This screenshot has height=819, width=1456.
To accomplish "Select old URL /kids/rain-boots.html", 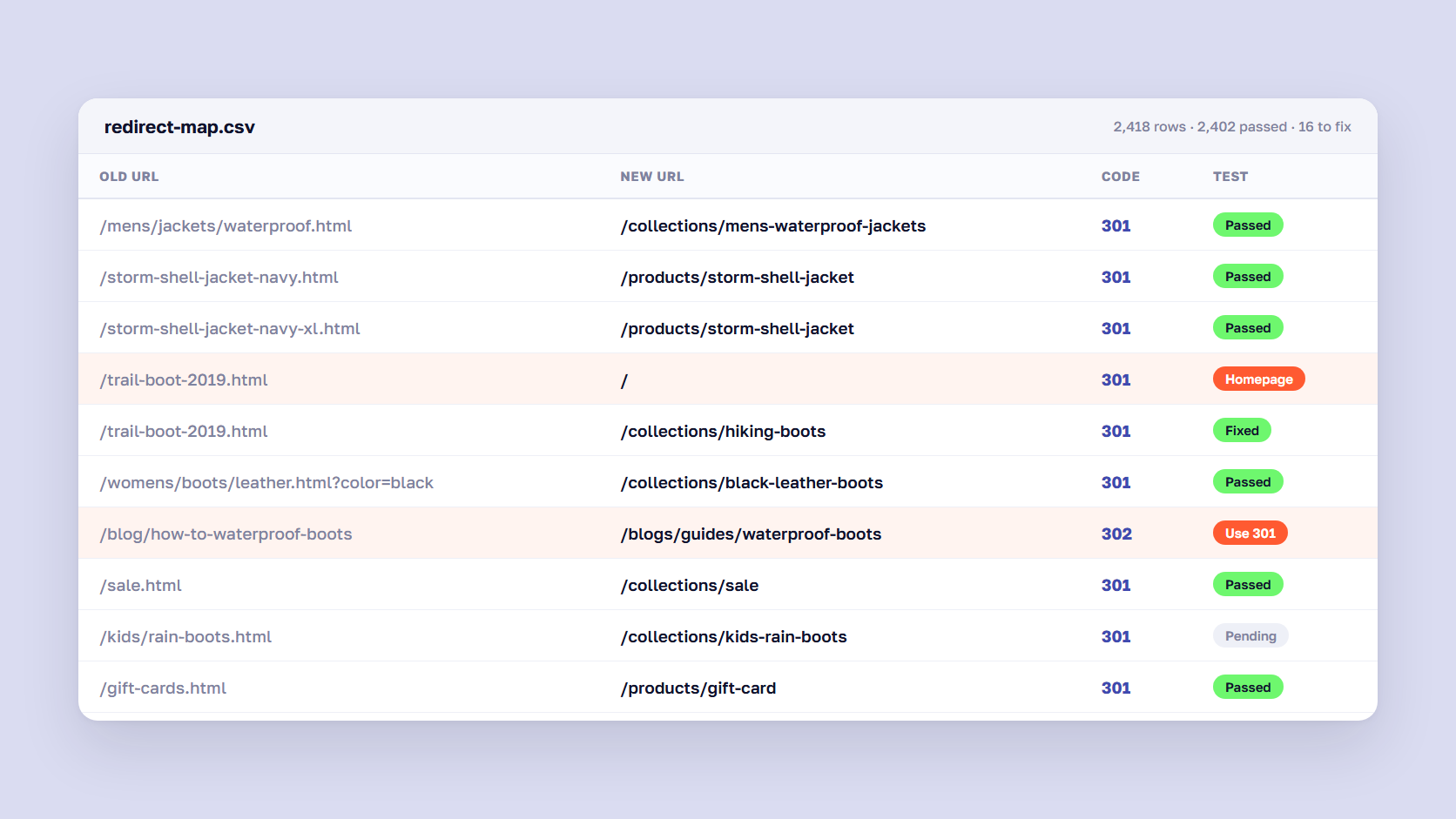I will (x=185, y=637).
